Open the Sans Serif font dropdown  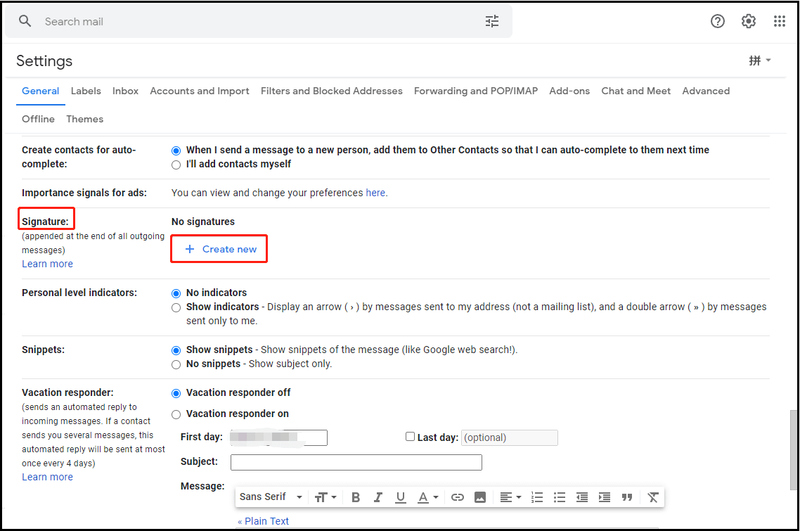pos(271,497)
